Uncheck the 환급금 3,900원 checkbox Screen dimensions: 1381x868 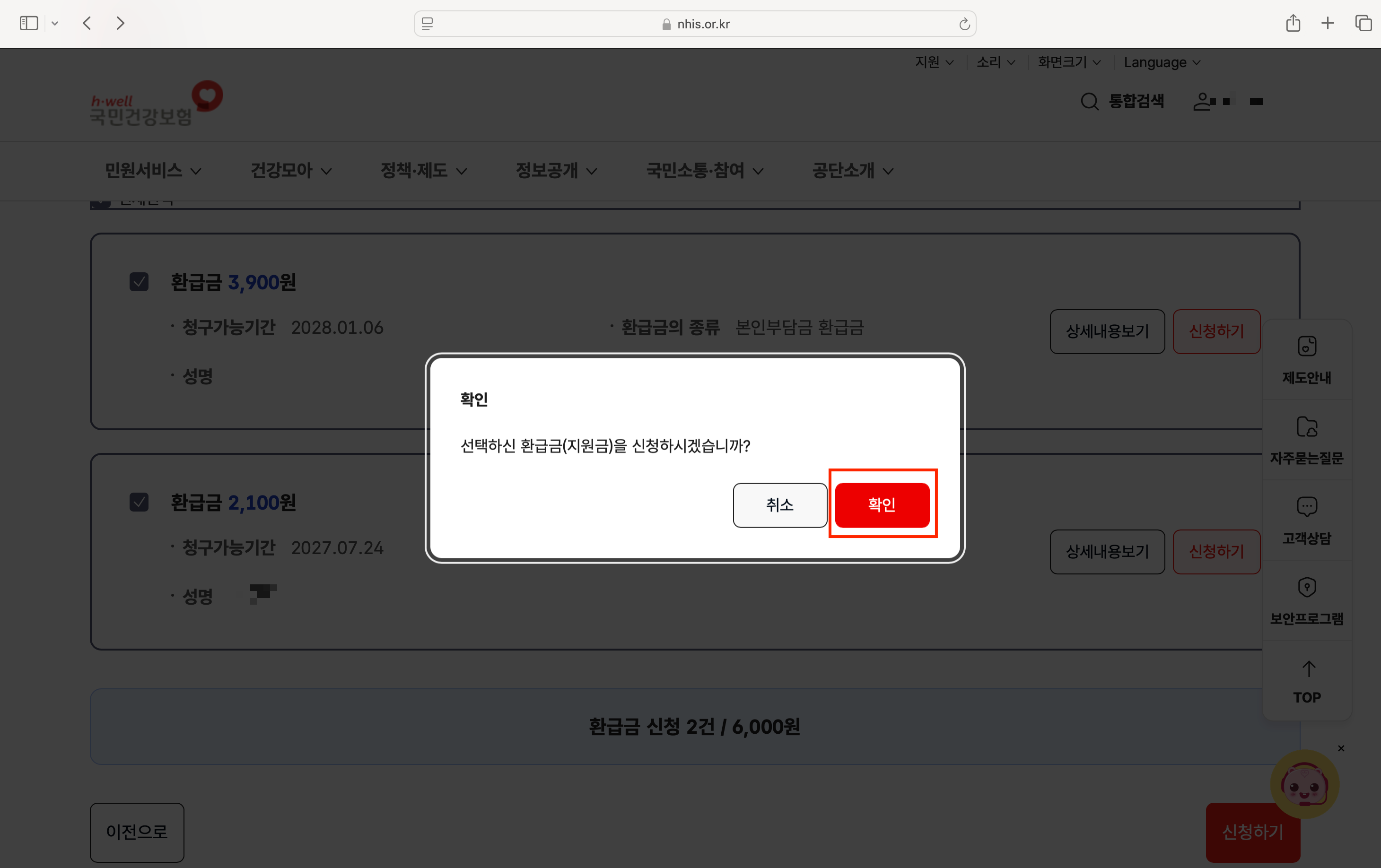tap(139, 281)
